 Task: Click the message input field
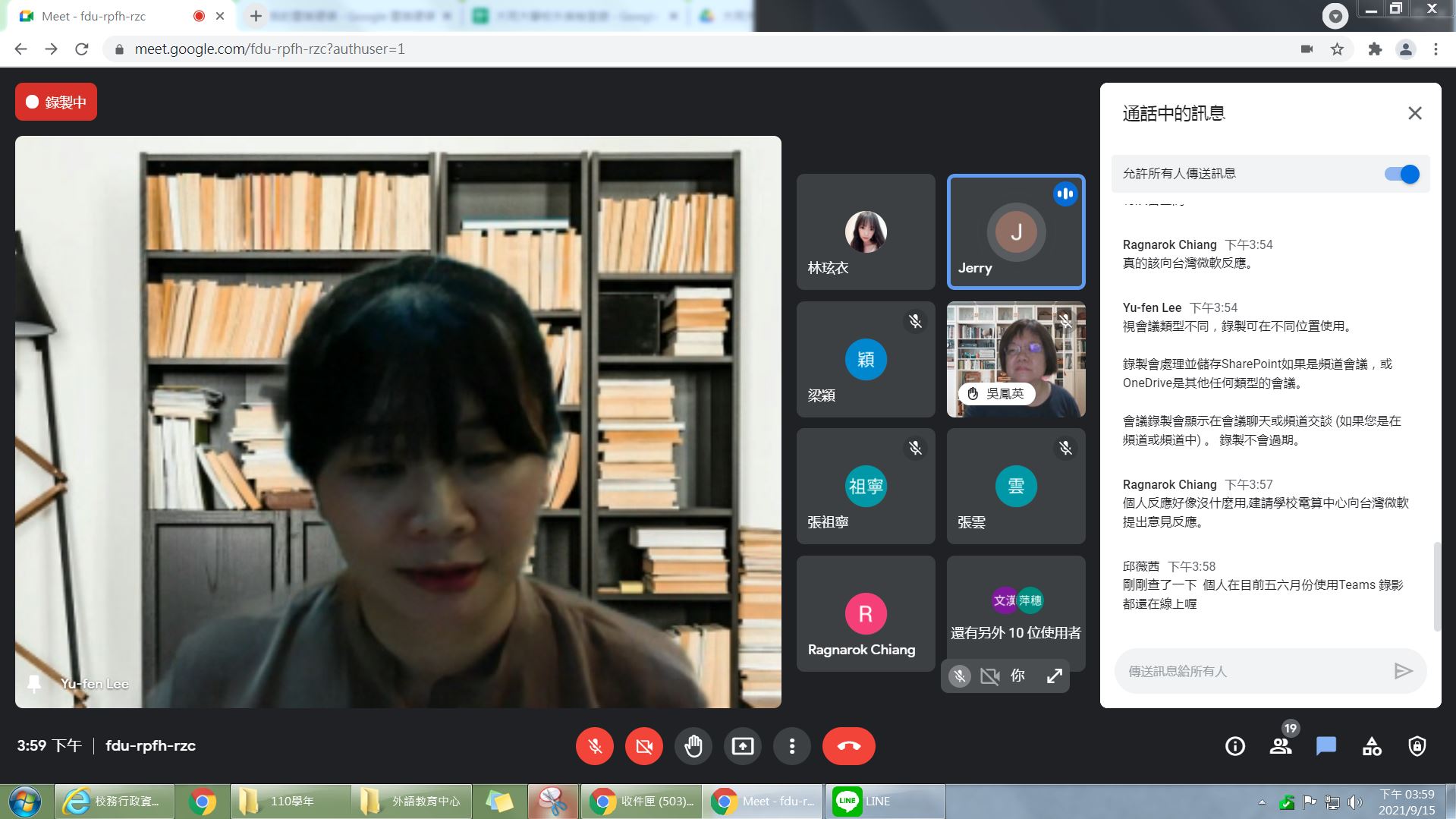1252,671
